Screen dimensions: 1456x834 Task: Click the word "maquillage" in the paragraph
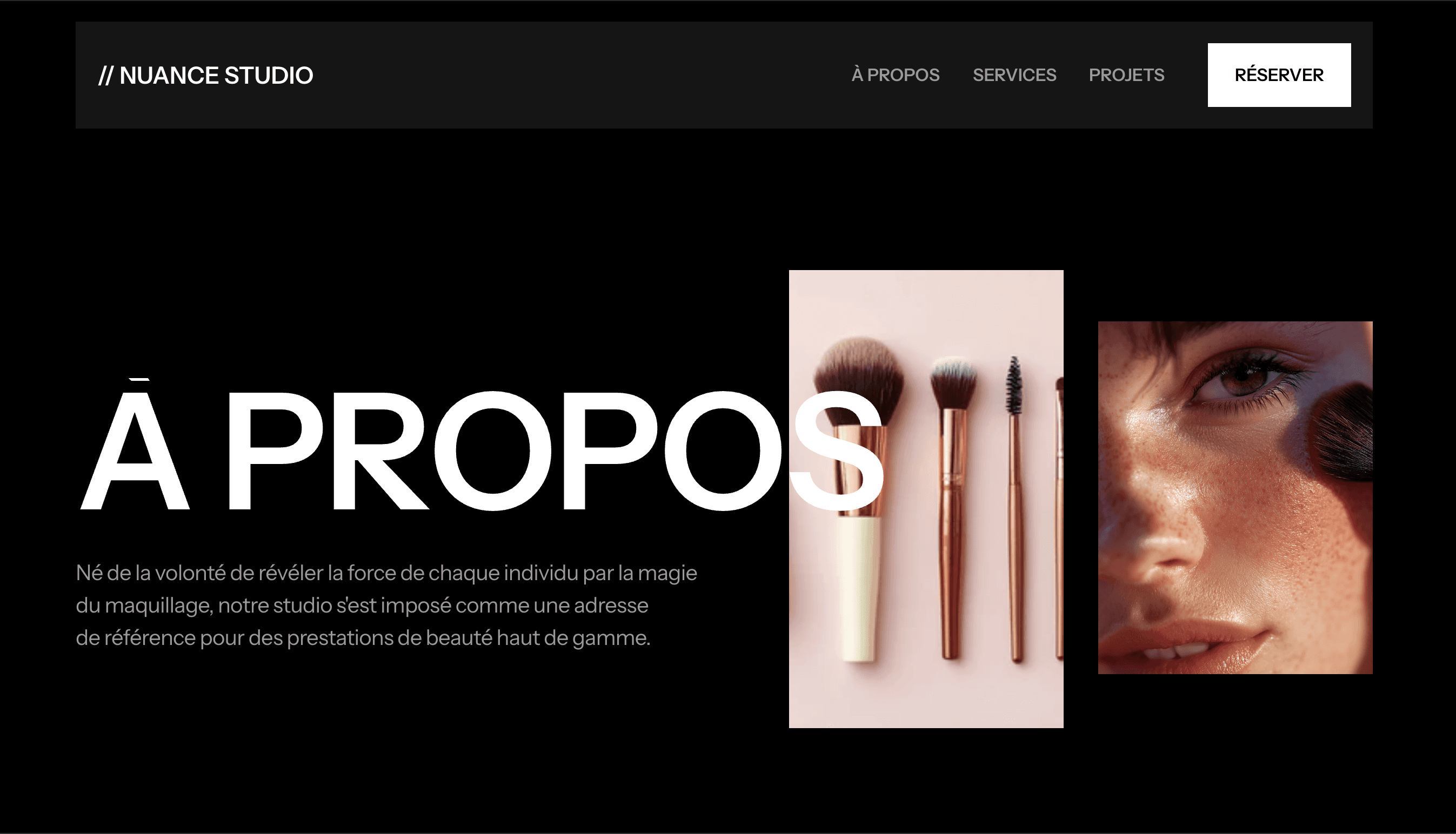[x=159, y=606]
